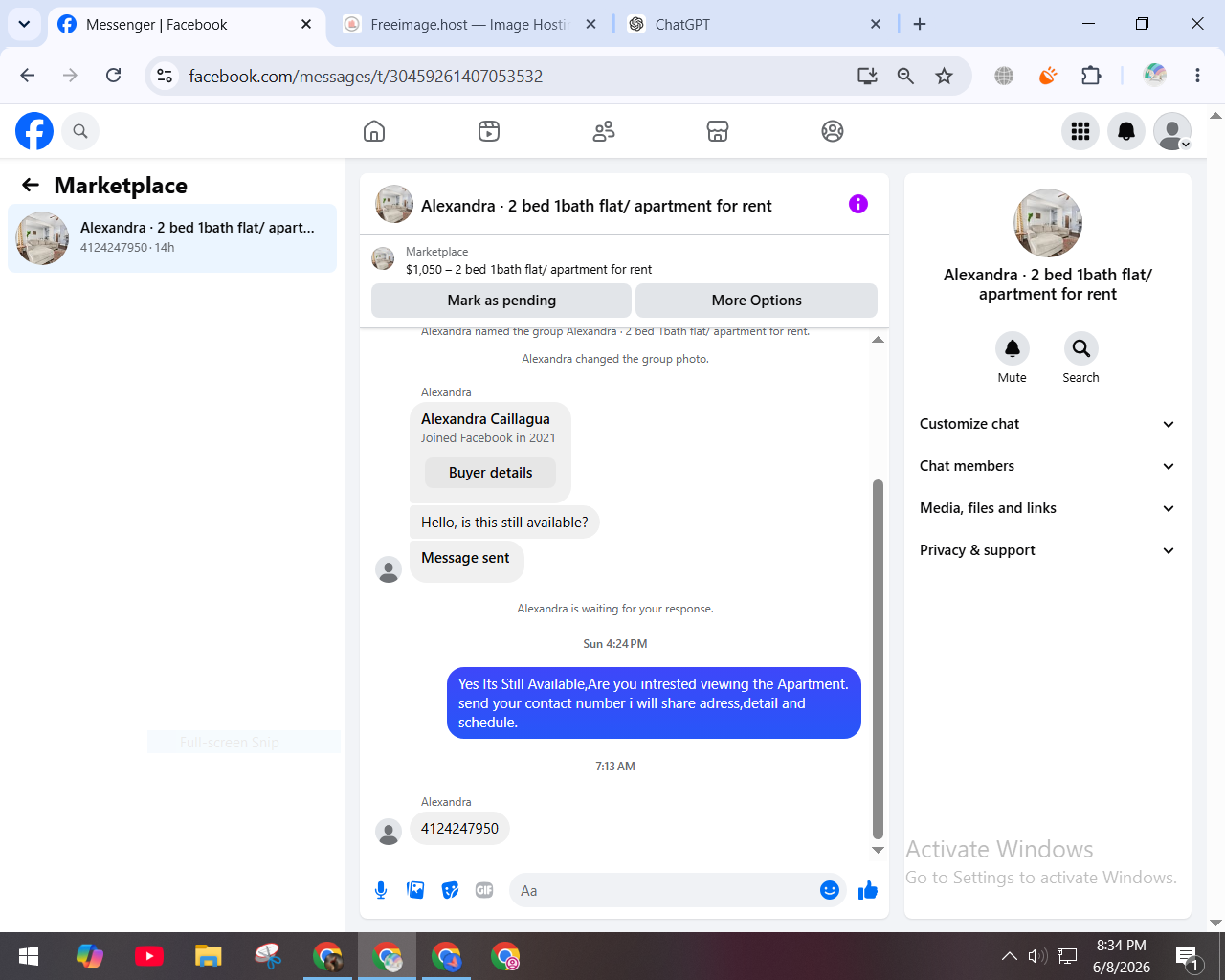Screen dimensions: 1225x980
Task: Click the Facebook search magnifier icon
Action: click(x=80, y=131)
